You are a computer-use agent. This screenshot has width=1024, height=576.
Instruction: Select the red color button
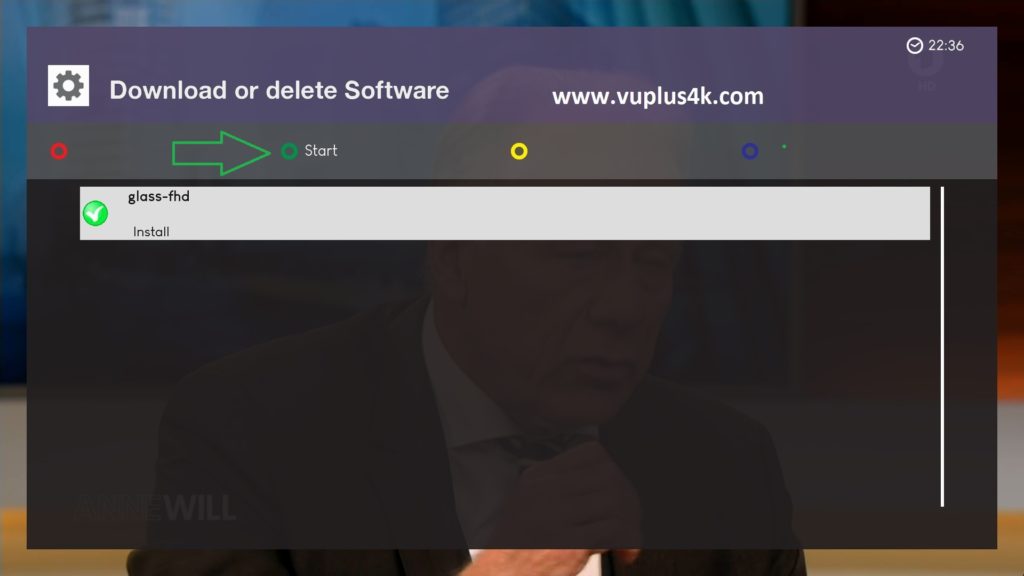(59, 152)
